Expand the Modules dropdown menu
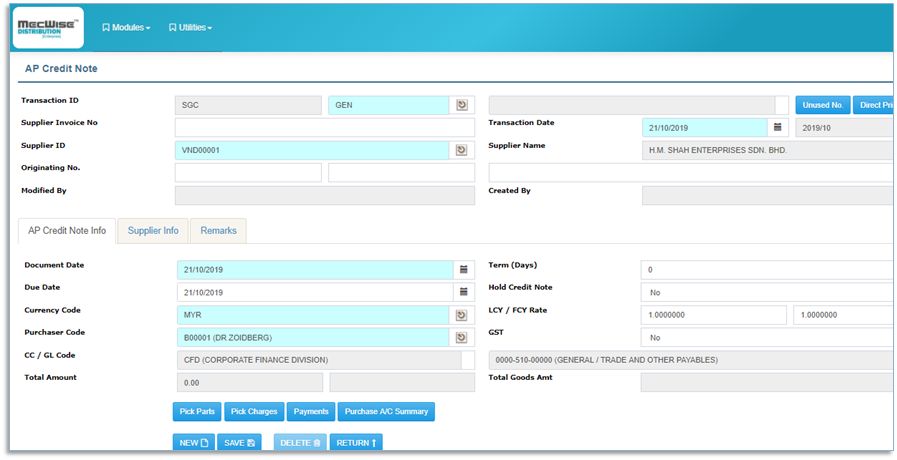 (126, 28)
